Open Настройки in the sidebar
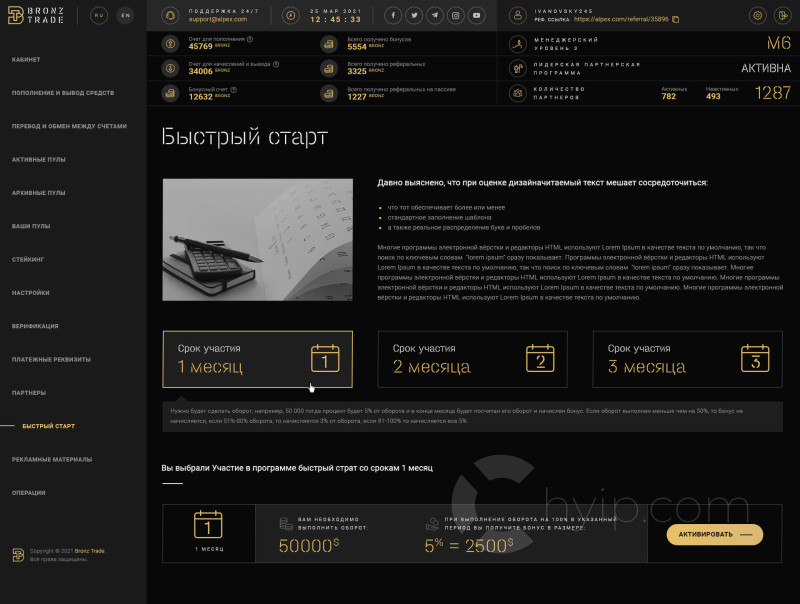Viewport: 800px width, 604px height. (31, 293)
